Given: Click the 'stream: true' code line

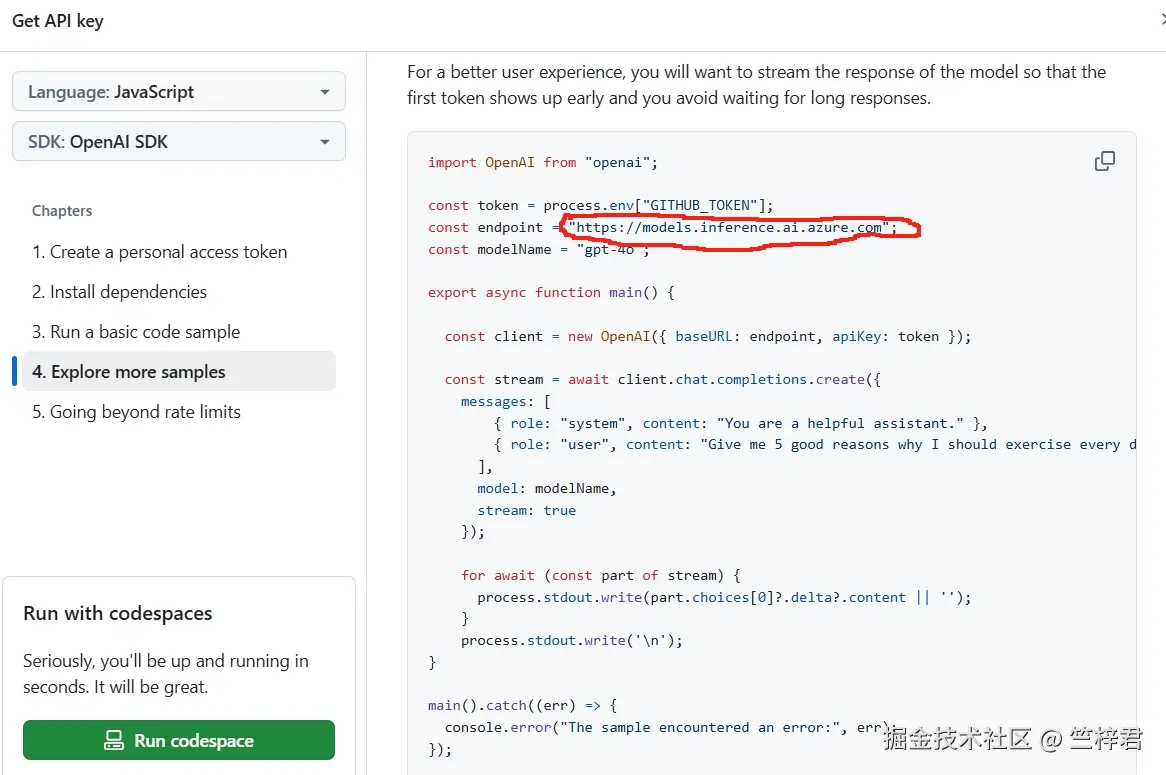Looking at the screenshot, I should (526, 510).
